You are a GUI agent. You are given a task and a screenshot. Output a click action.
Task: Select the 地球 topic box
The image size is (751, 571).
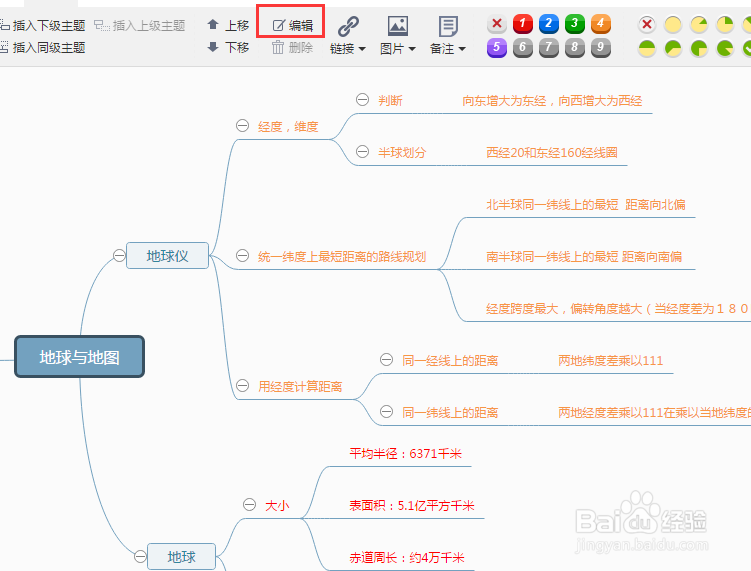coord(182,557)
